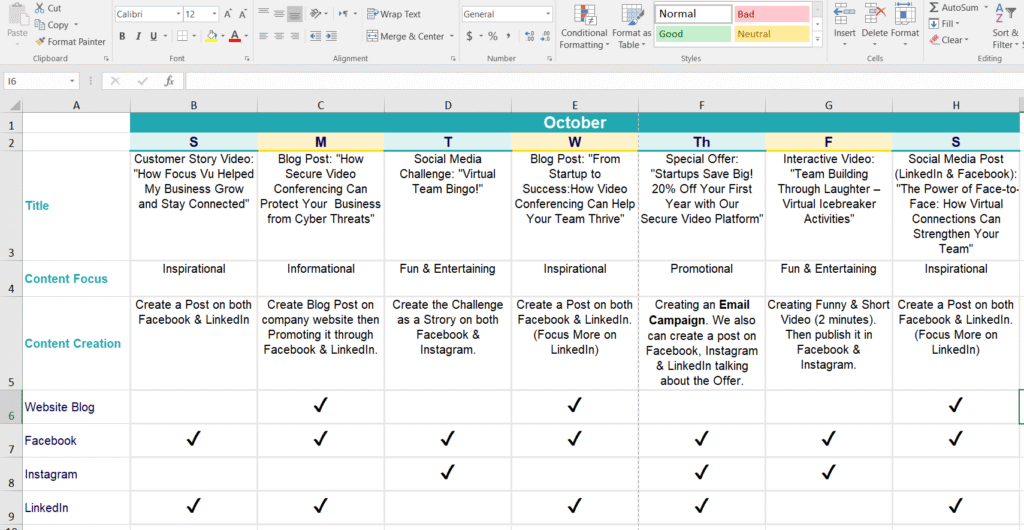Click the Insert cells icon

844,13
